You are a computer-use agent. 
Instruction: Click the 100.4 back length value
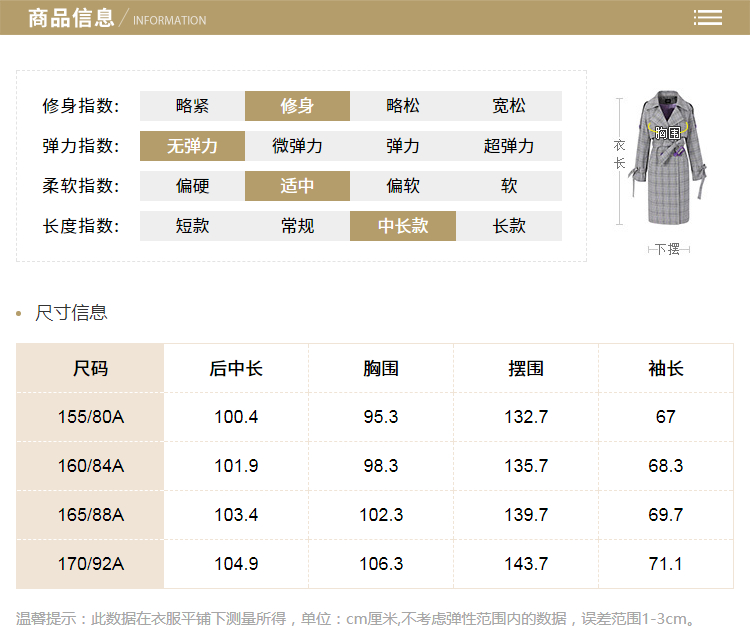(236, 417)
